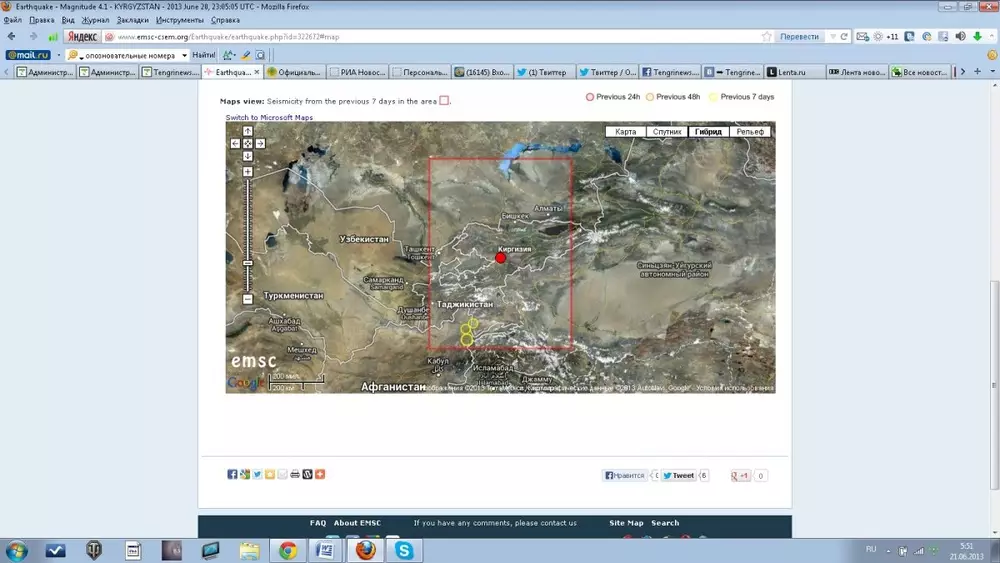The width and height of the screenshot is (1000, 563).
Task: Pan the map left with the arrow
Action: pyautogui.click(x=236, y=143)
